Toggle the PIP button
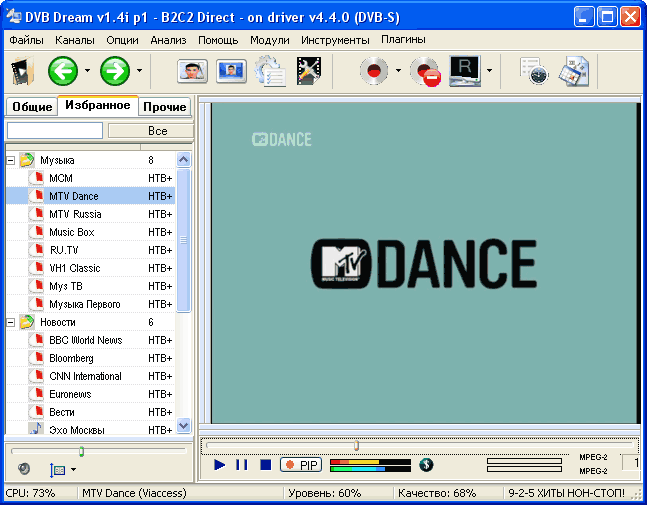The height and width of the screenshot is (505, 647). [301, 465]
